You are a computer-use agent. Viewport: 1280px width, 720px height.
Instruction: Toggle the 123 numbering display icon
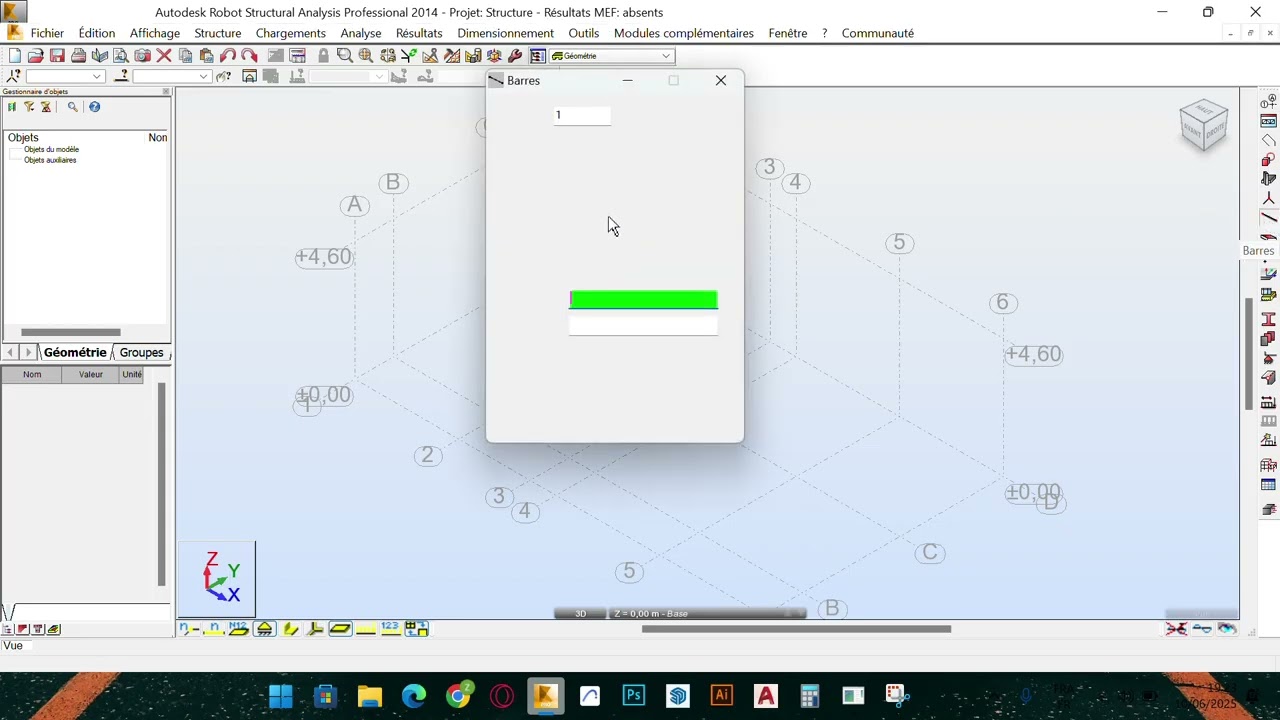(x=390, y=628)
